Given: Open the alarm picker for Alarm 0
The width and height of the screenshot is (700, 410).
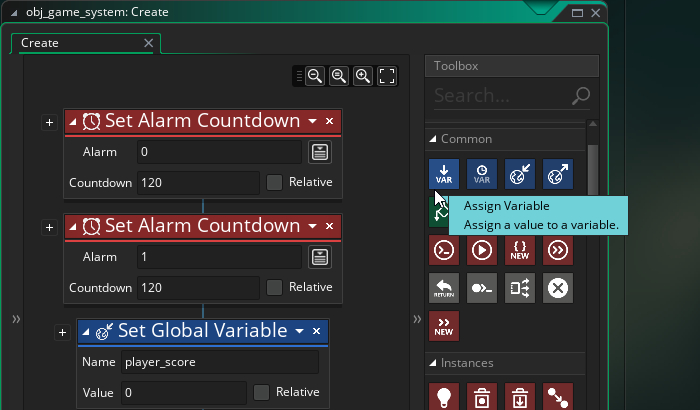Looking at the screenshot, I should (x=320, y=152).
